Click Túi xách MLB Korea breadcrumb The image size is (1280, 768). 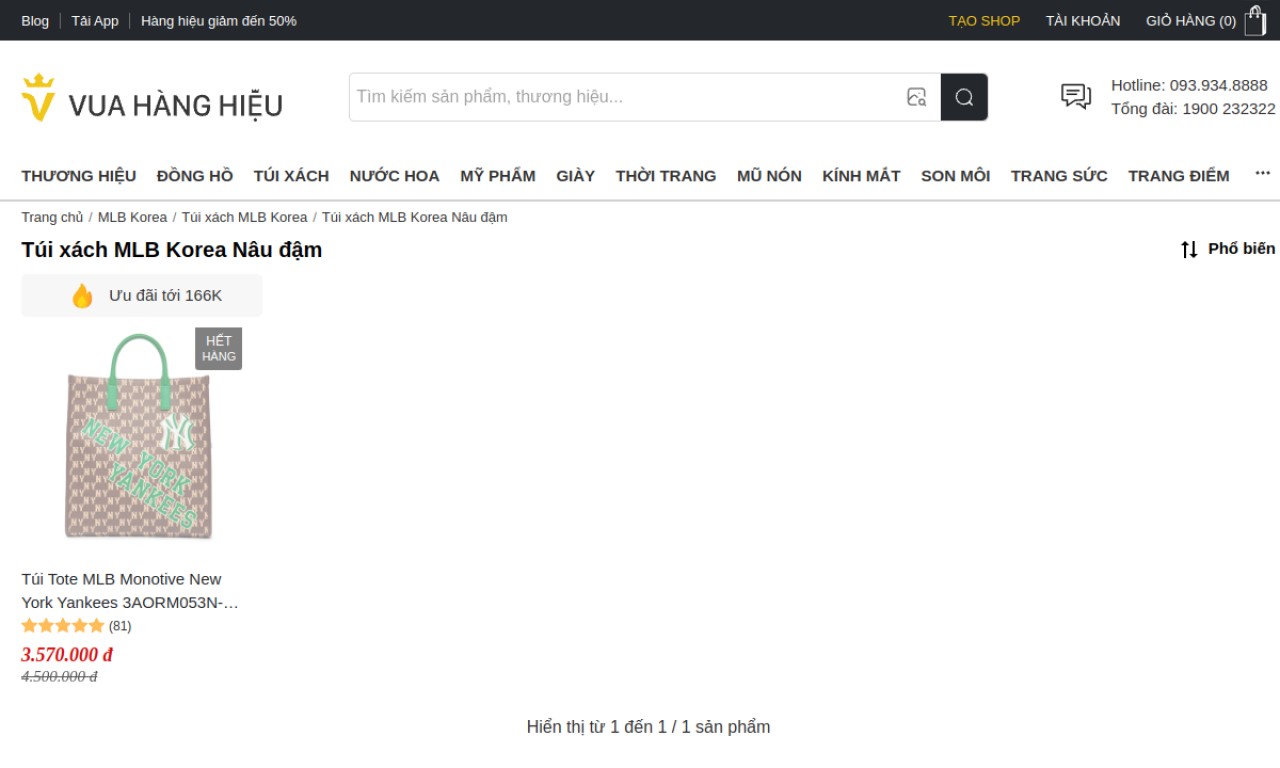tap(245, 217)
